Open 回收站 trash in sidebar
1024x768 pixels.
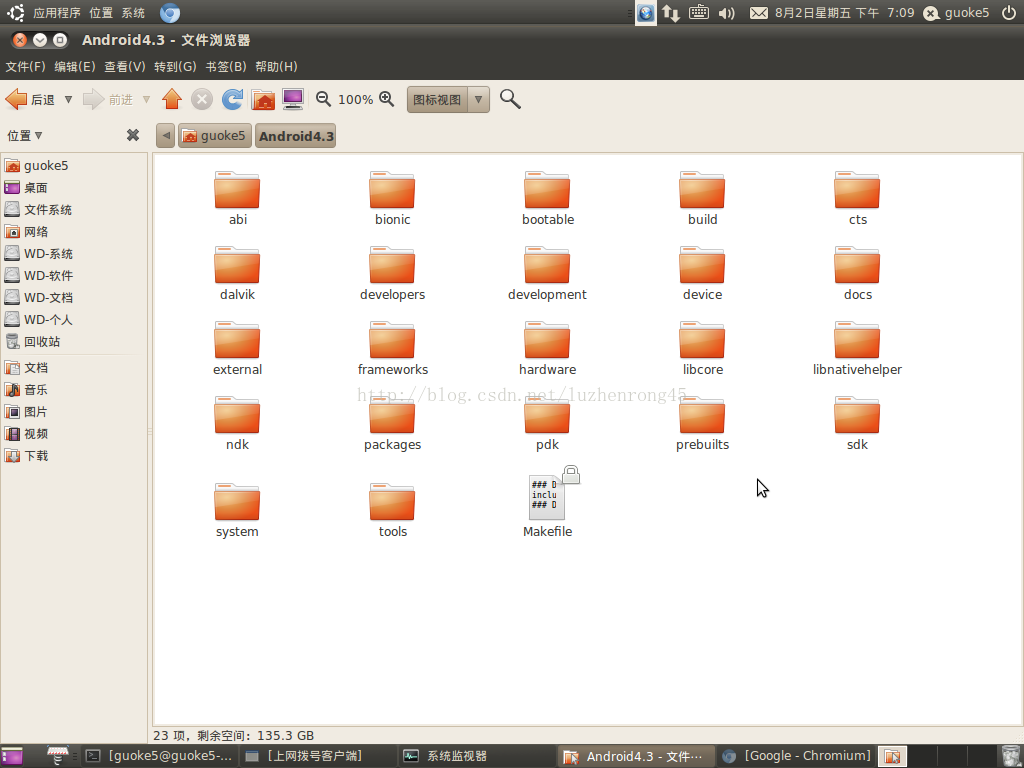(32, 342)
